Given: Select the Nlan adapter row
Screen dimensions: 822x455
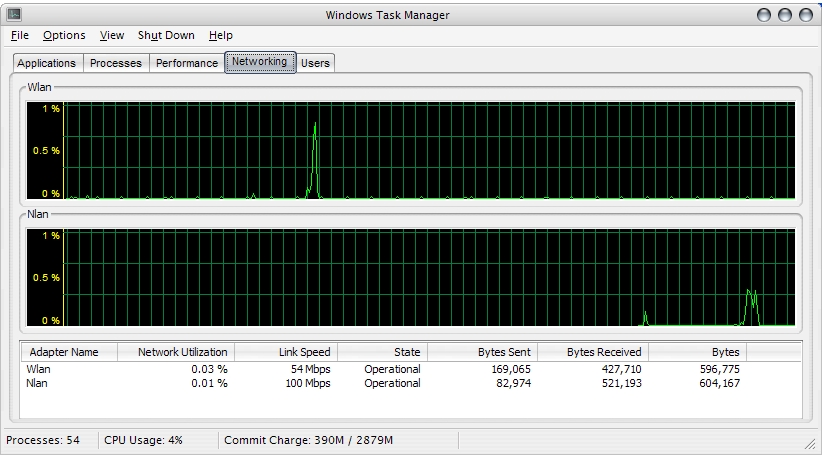Looking at the screenshot, I should 410,383.
